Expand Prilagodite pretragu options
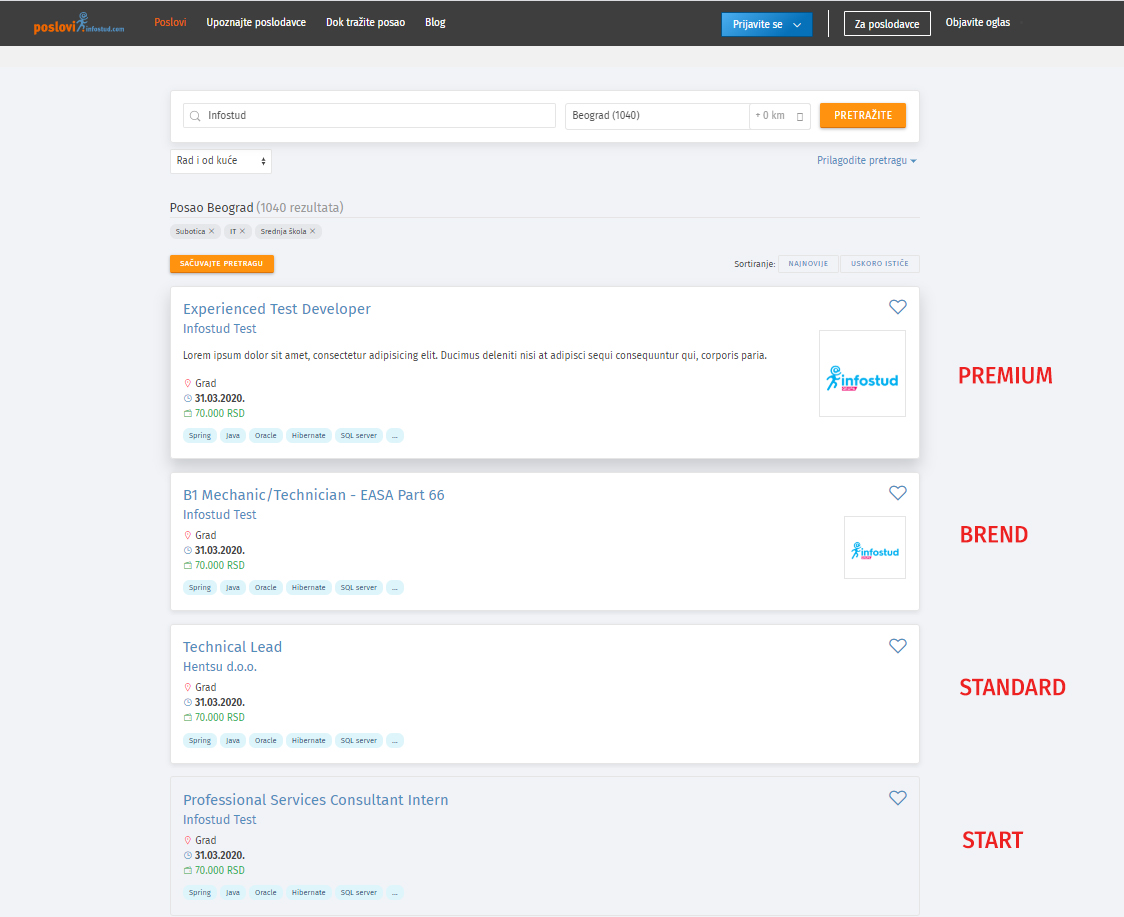This screenshot has height=917, width=1124. pos(867,161)
